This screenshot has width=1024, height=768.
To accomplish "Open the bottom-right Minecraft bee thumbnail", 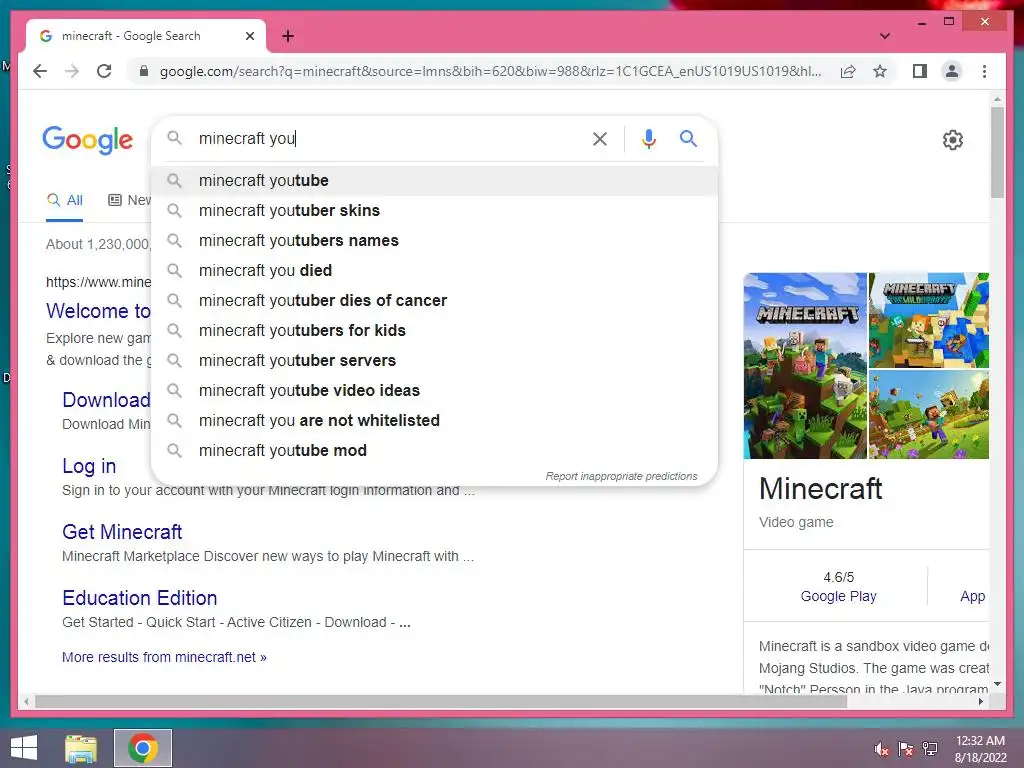I will coord(928,414).
